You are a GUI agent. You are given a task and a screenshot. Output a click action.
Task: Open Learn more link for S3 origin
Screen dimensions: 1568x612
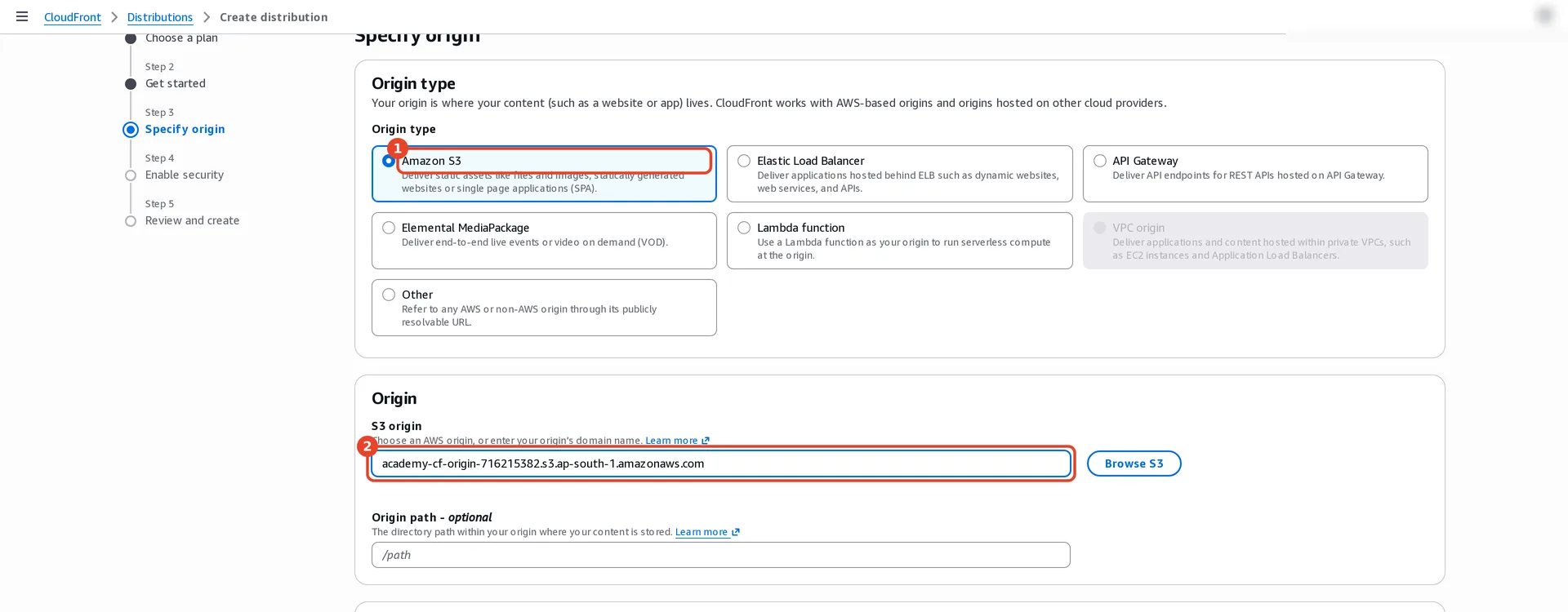tap(677, 441)
